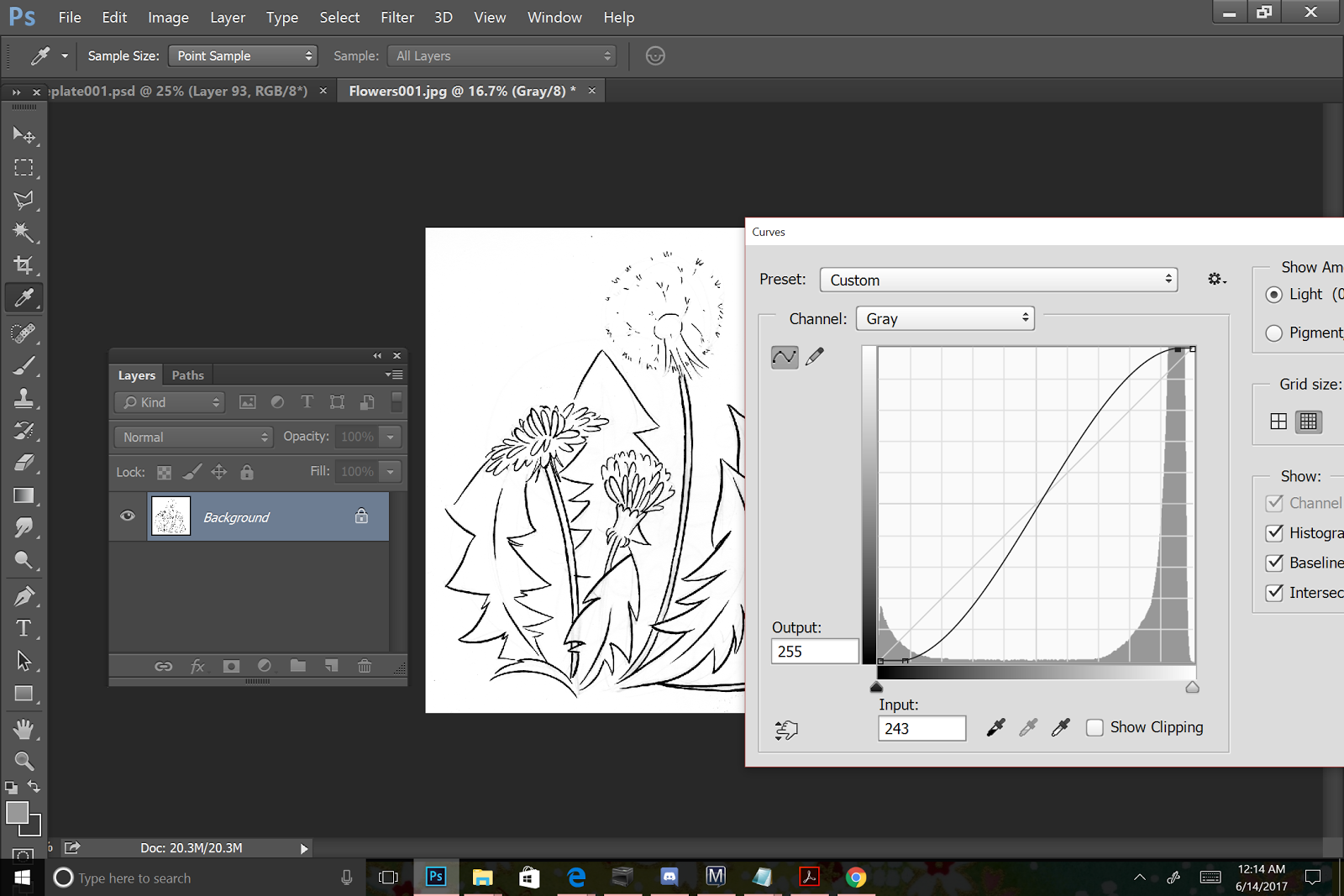
Task: Open the Preset dropdown showing Custom
Action: (x=999, y=280)
